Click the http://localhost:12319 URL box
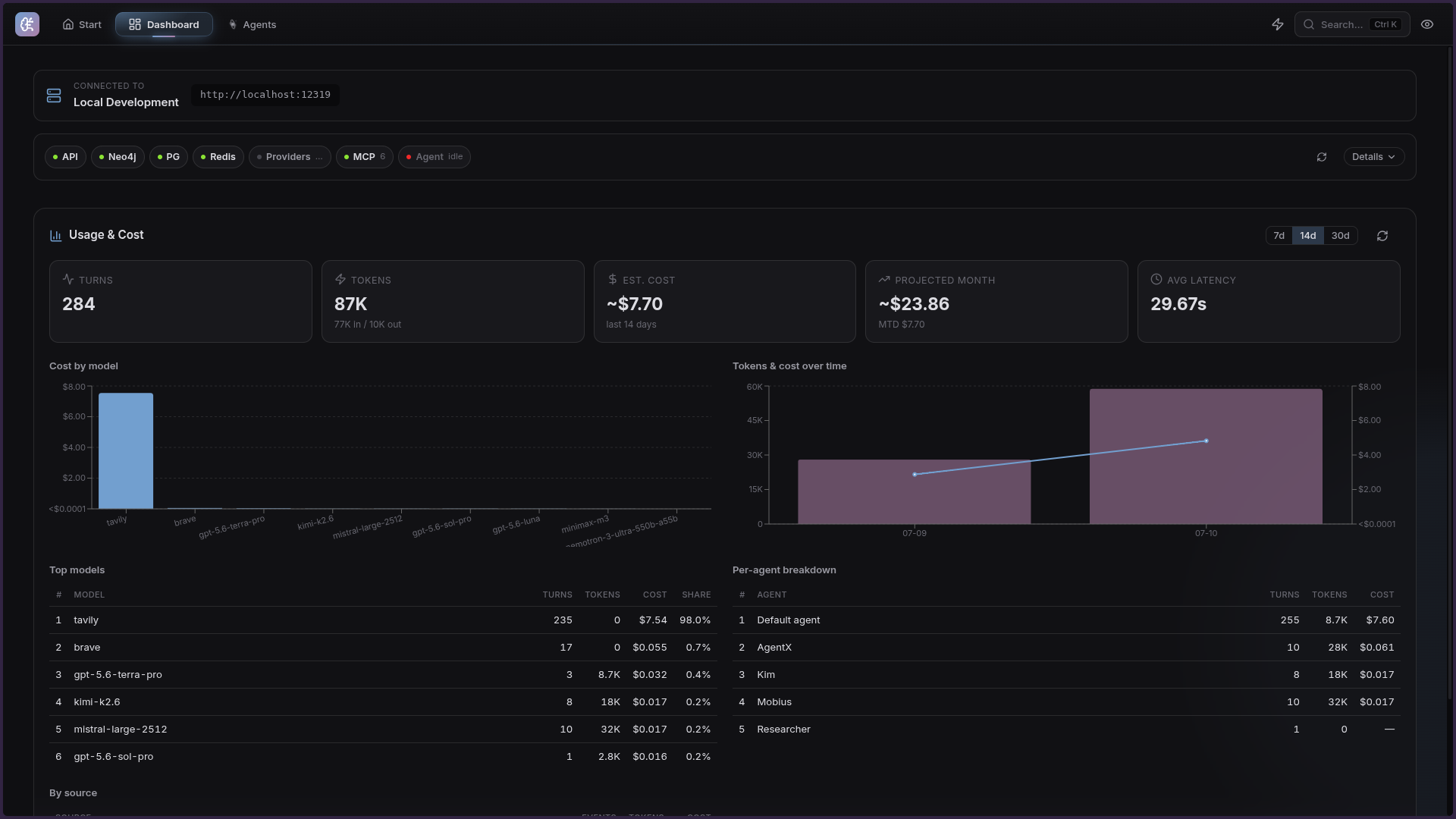This screenshot has height=819, width=1456. click(265, 95)
